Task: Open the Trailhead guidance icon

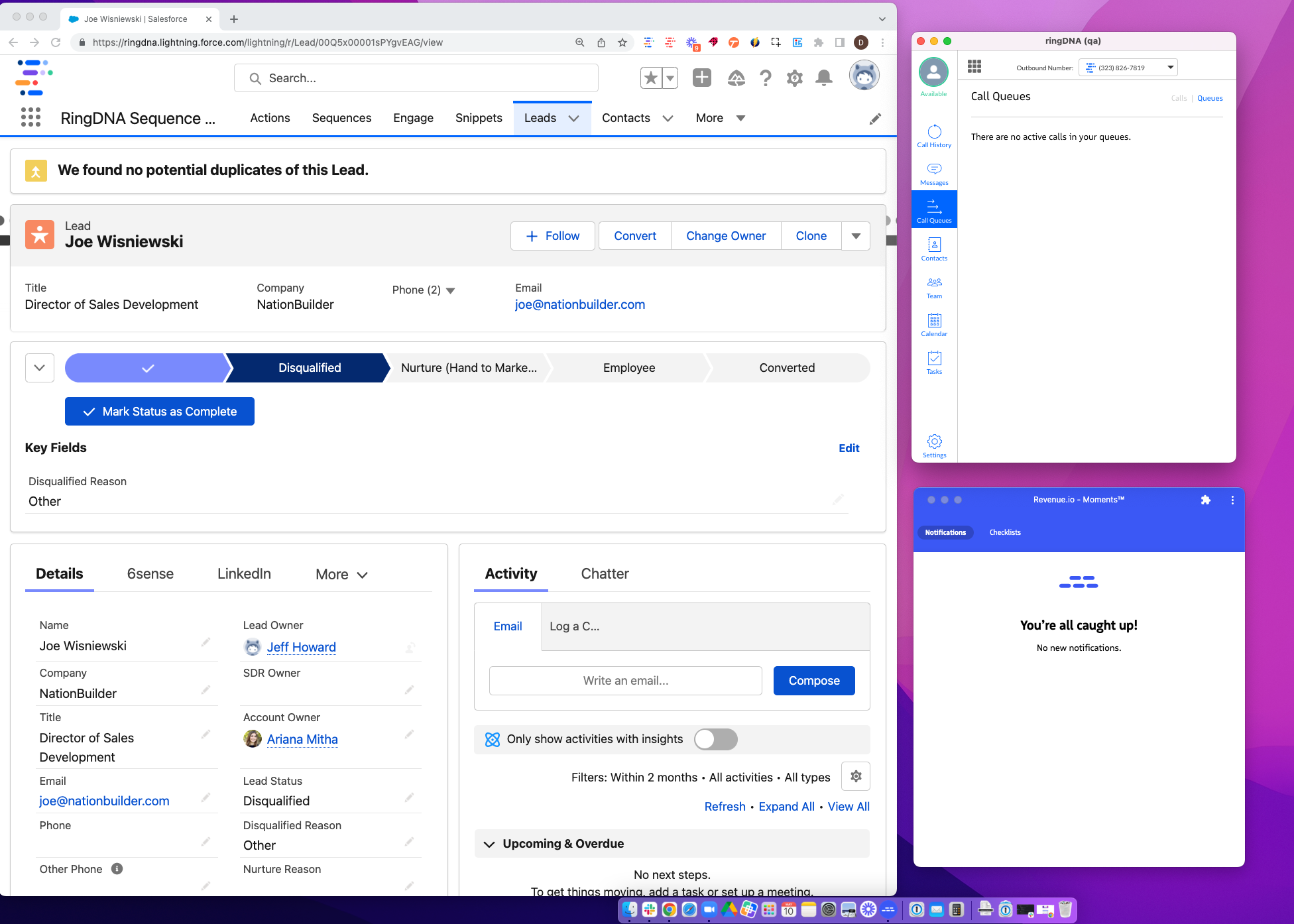Action: [x=736, y=78]
